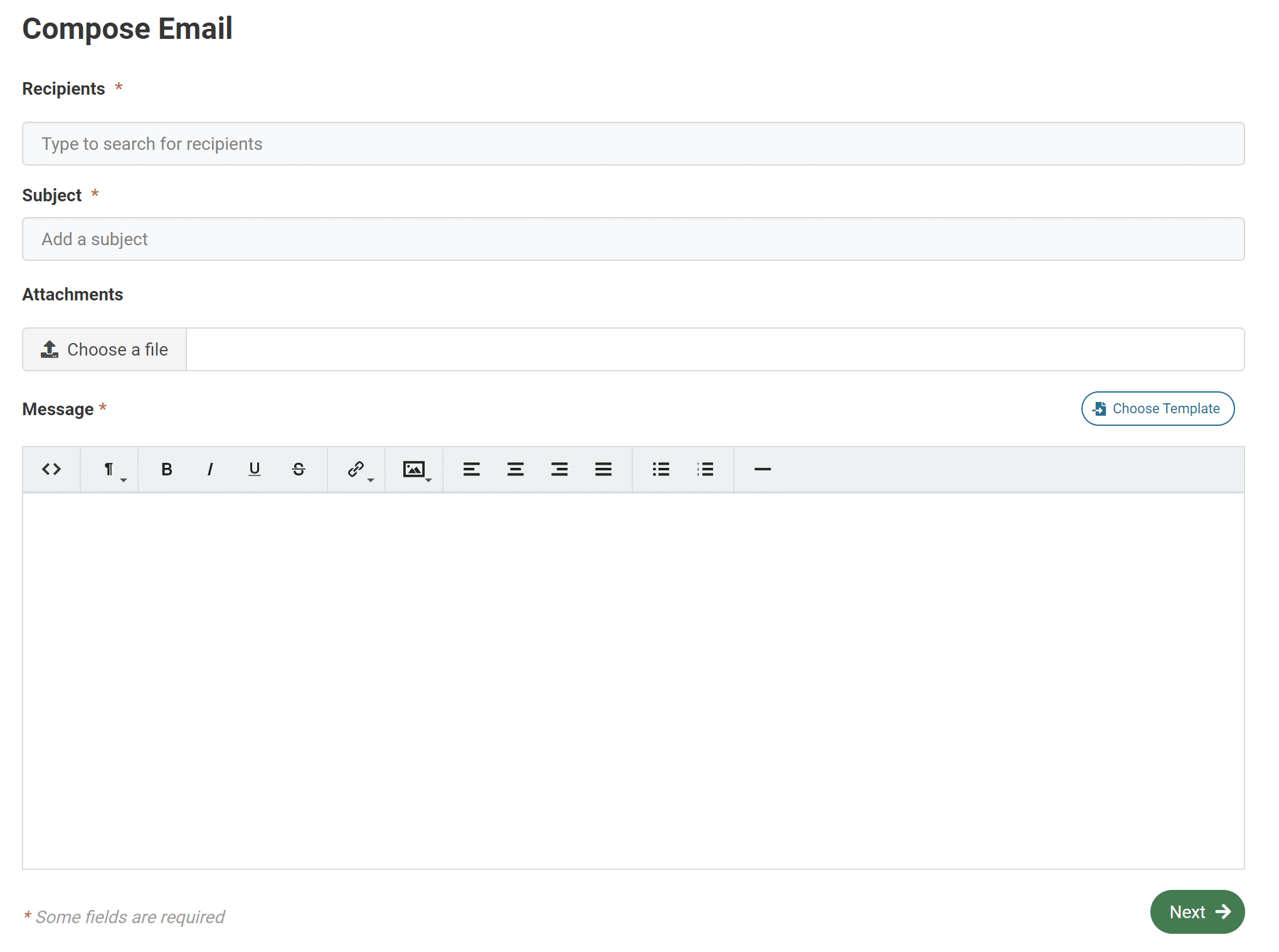Toggle bold formatting in the editor

click(166, 468)
